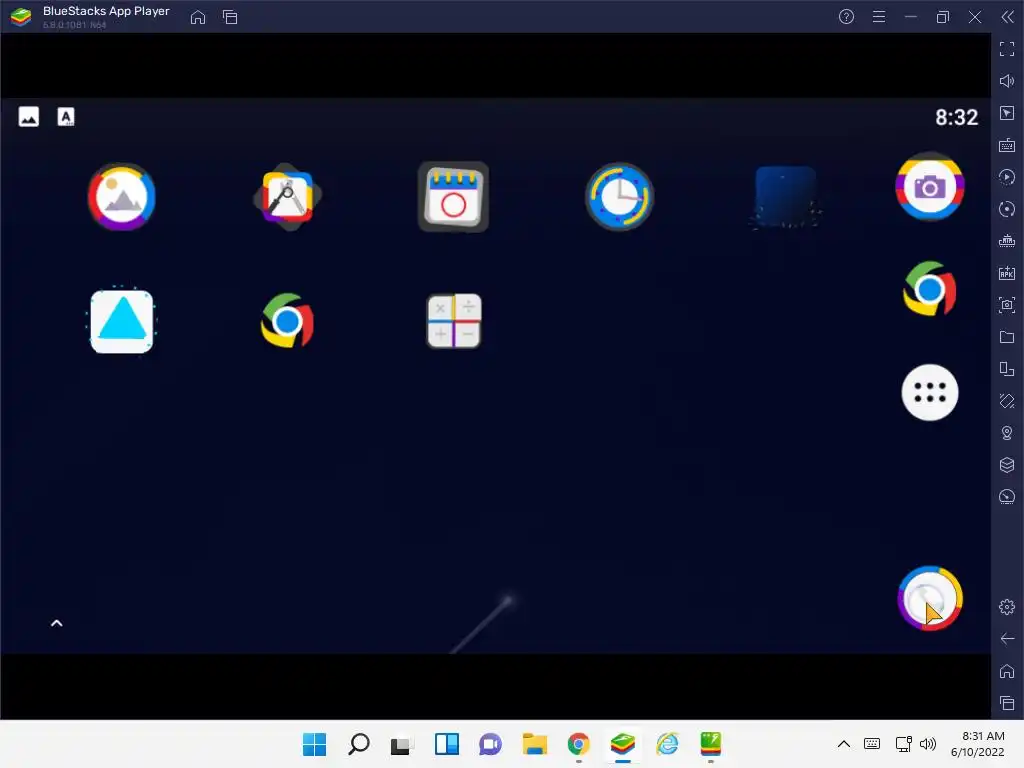The width and height of the screenshot is (1024, 768).
Task: Open Chrome in the home screen grid
Action: point(287,321)
